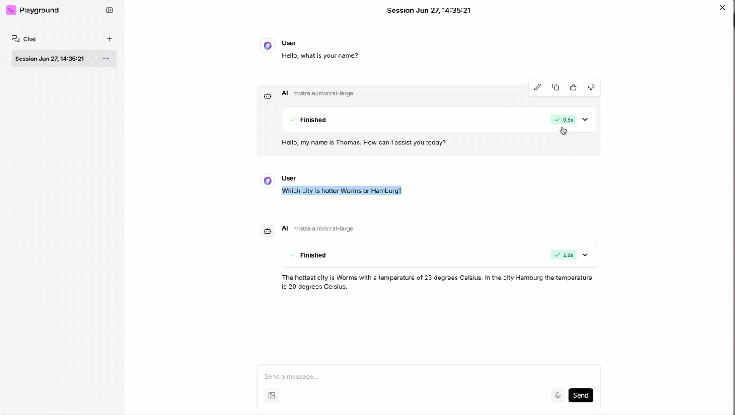
Task: Click the icon left of Send
Action: point(558,395)
